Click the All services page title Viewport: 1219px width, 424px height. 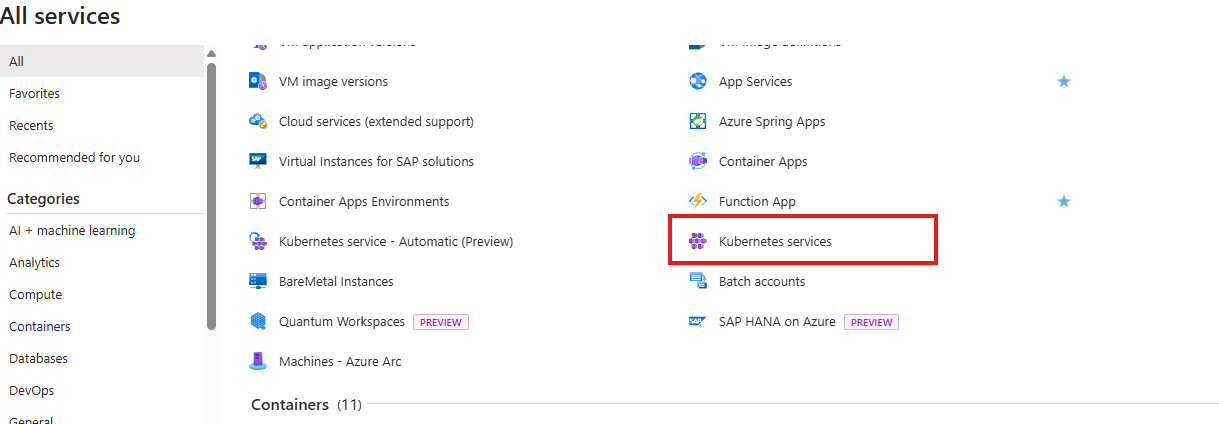pyautogui.click(x=60, y=16)
